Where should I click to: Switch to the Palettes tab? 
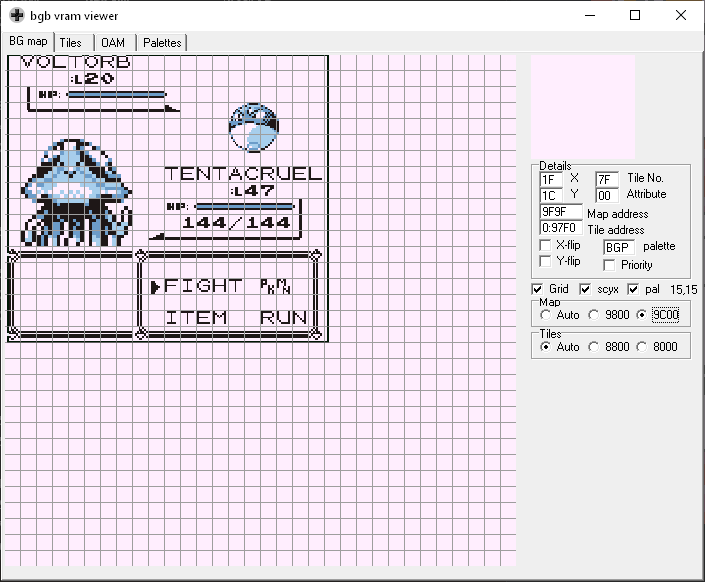(162, 43)
